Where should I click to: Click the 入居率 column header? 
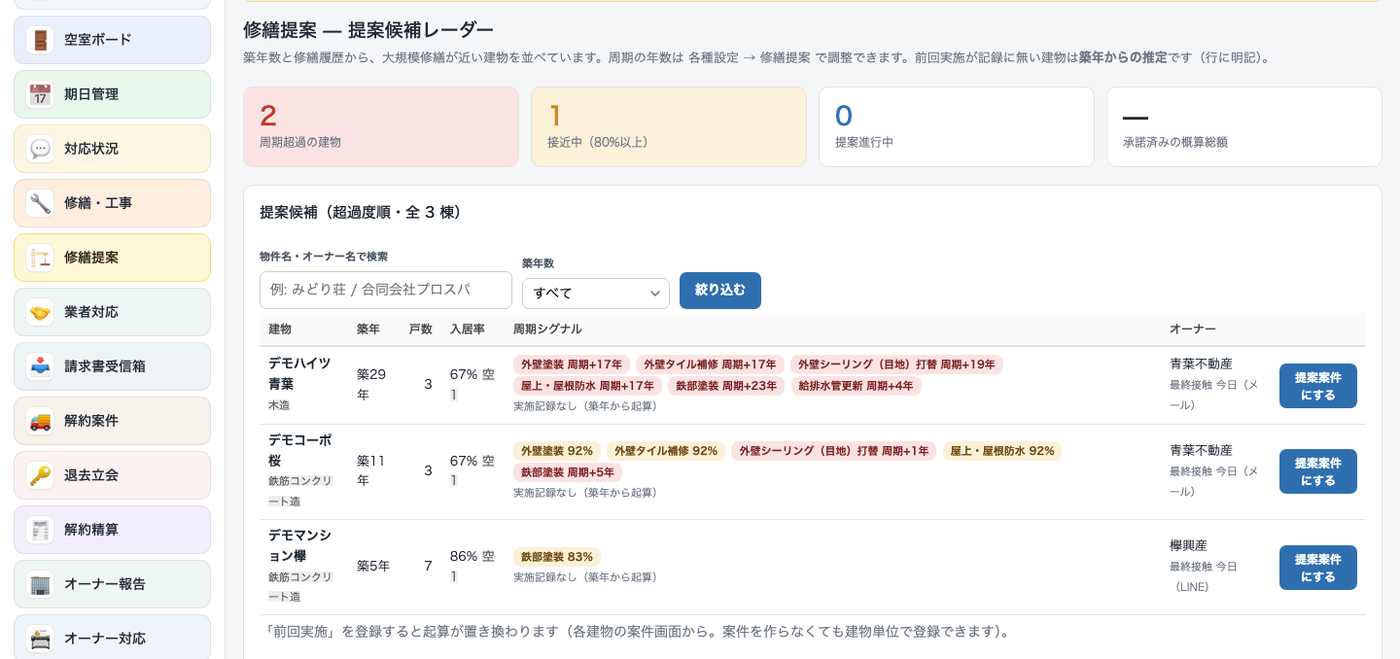point(467,329)
